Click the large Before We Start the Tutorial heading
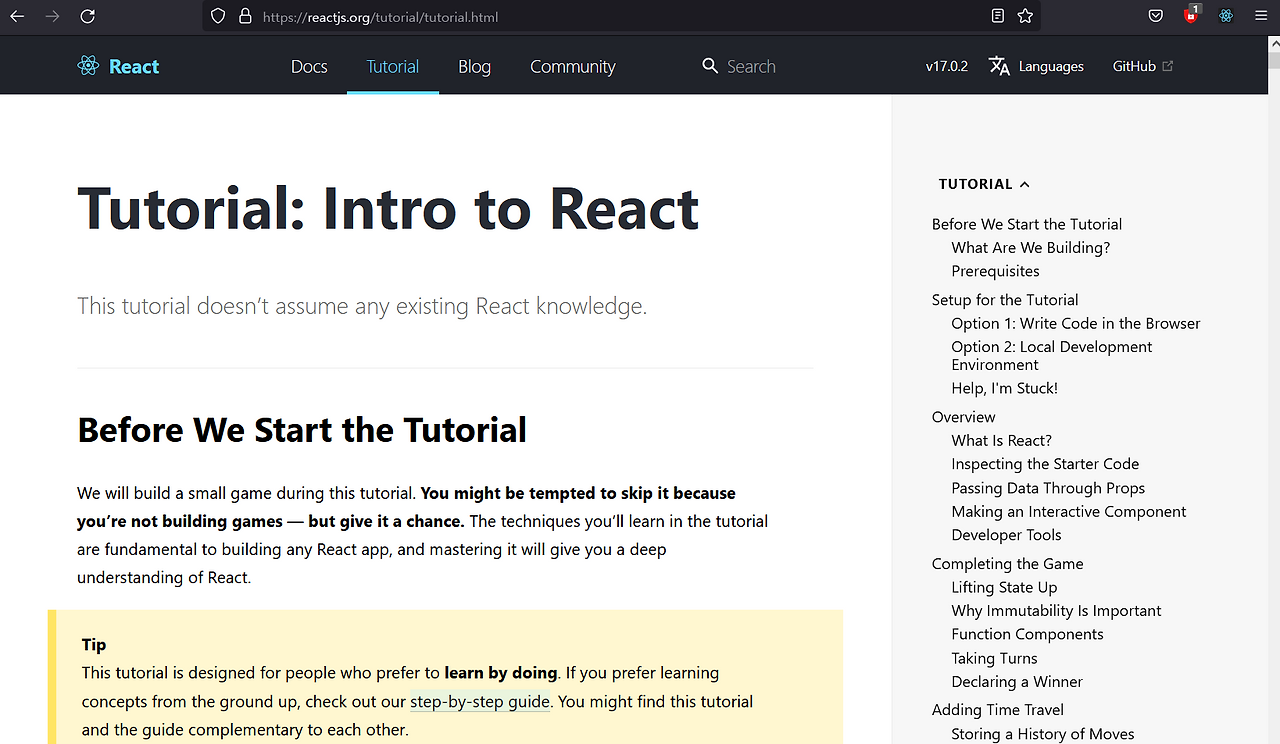This screenshot has height=744, width=1280. coord(302,430)
